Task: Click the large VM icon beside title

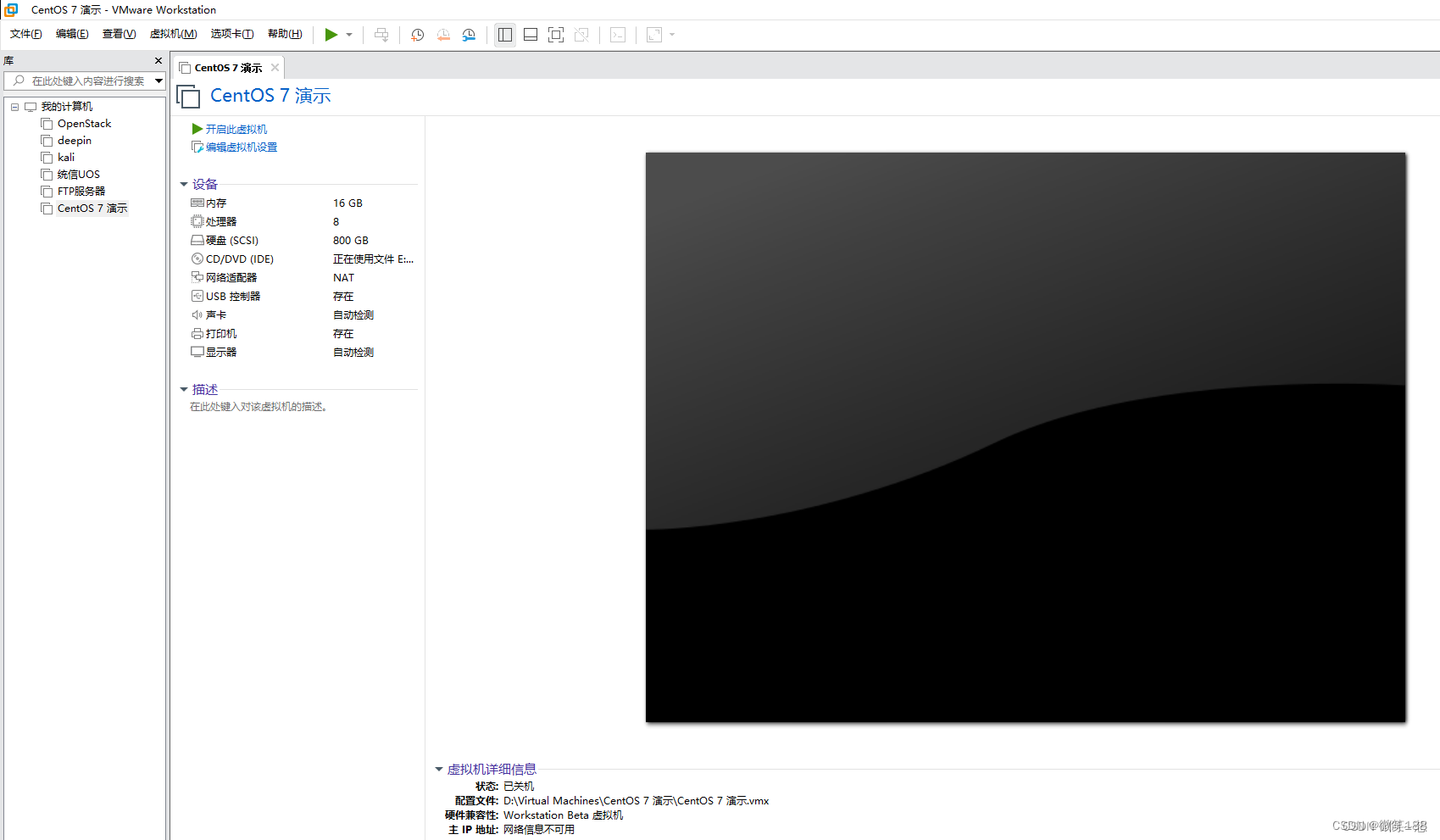Action: (x=188, y=97)
